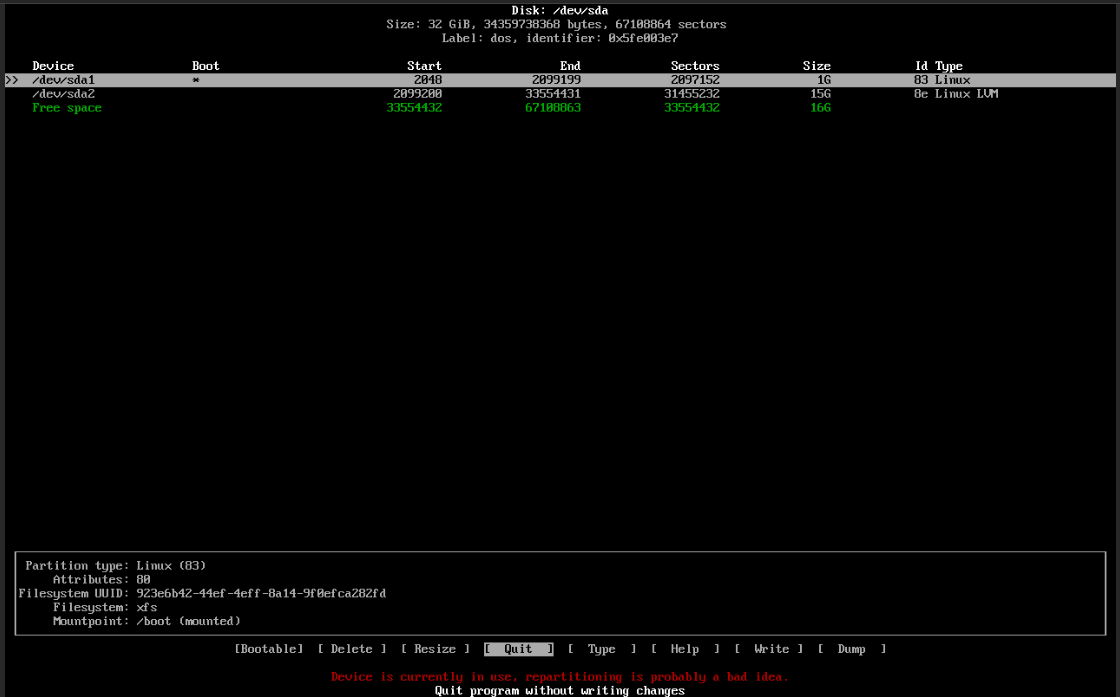The height and width of the screenshot is (697, 1120).
Task: Click the red device in use warning
Action: tap(560, 676)
